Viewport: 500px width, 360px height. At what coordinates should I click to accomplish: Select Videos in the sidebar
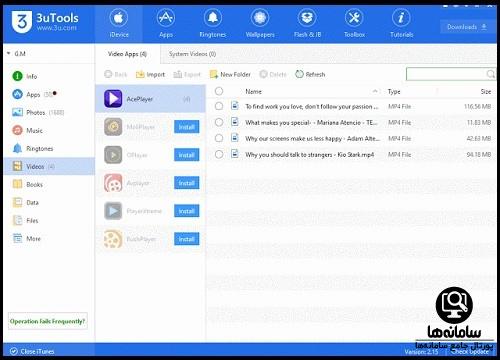[49, 166]
